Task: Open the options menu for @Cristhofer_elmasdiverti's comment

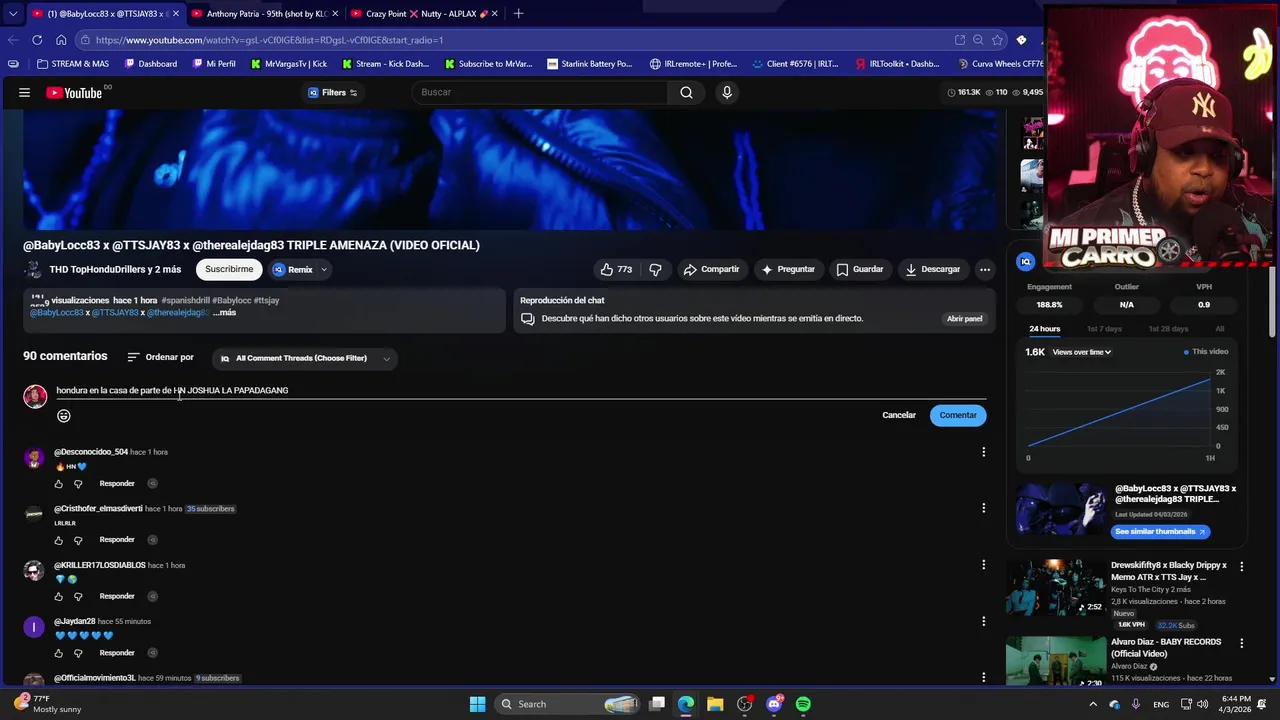Action: click(983, 508)
